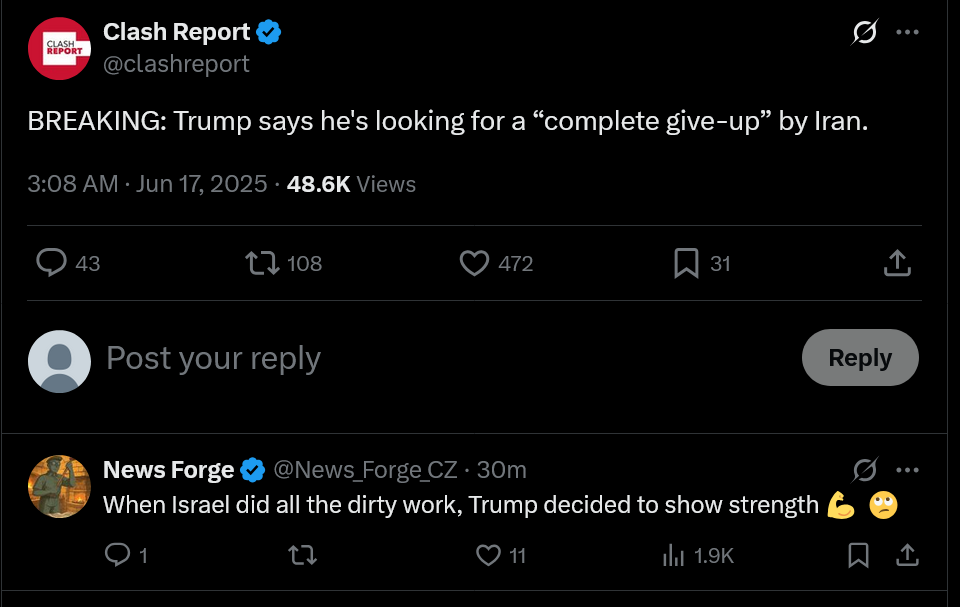Bookmark the News Forge comment

tap(858, 555)
